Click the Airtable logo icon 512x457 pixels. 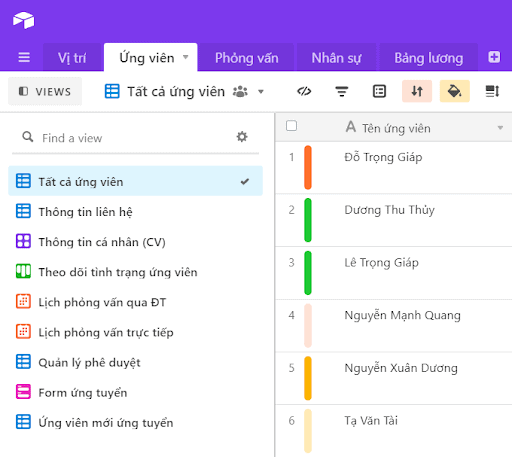24,20
